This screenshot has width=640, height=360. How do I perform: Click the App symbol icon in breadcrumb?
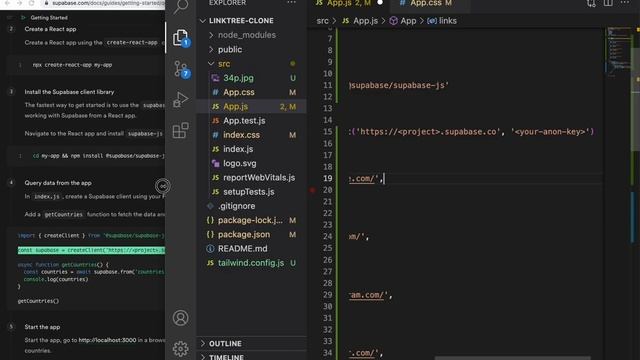pos(393,21)
